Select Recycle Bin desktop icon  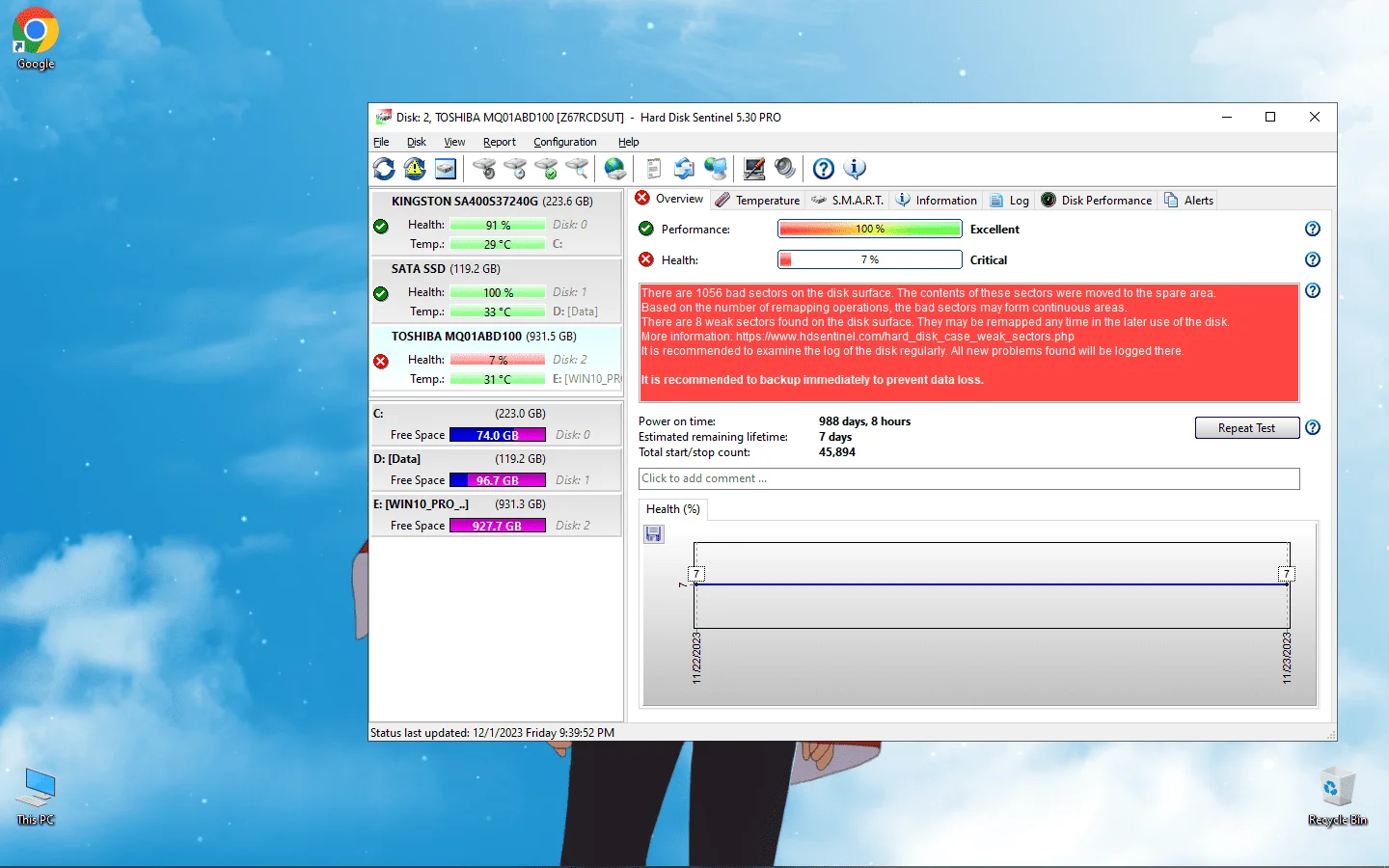pos(1337,797)
